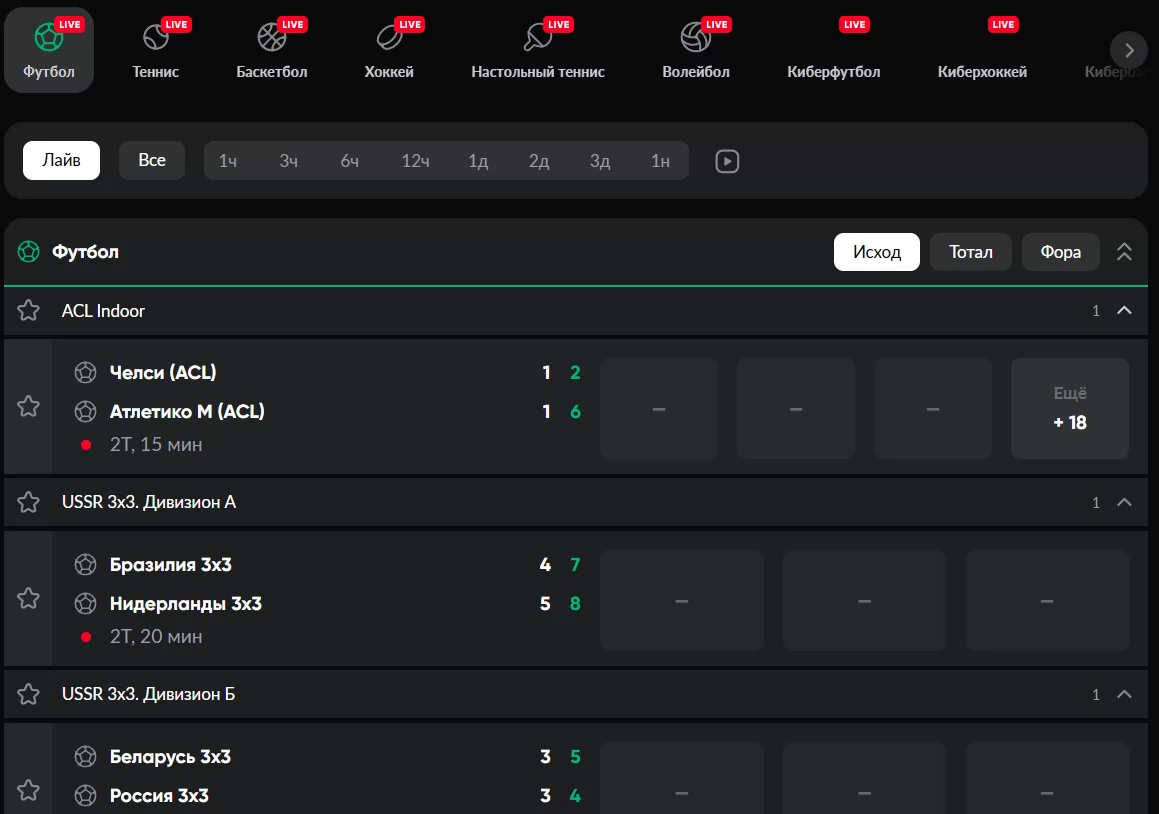The image size is (1159, 814).
Task: Collapse USSR 3x3. Дивизион А section
Action: pos(1124,502)
